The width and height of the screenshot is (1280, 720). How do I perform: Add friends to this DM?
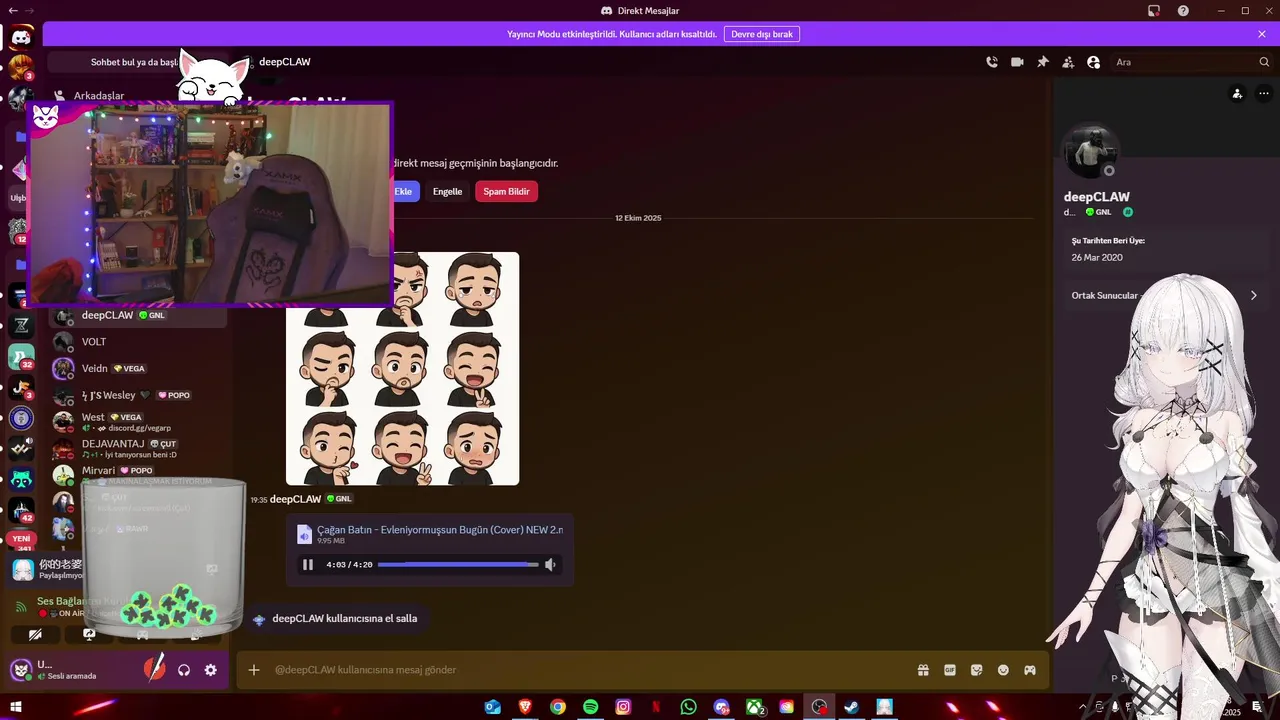tap(1068, 62)
